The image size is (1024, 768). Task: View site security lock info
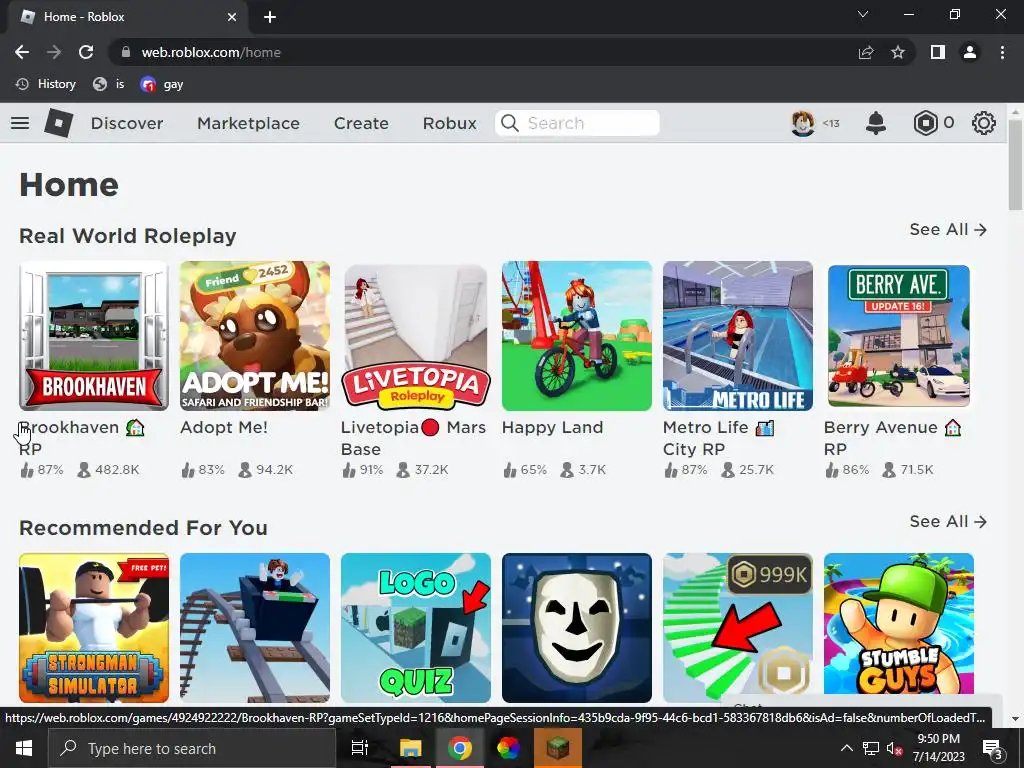[x=126, y=52]
